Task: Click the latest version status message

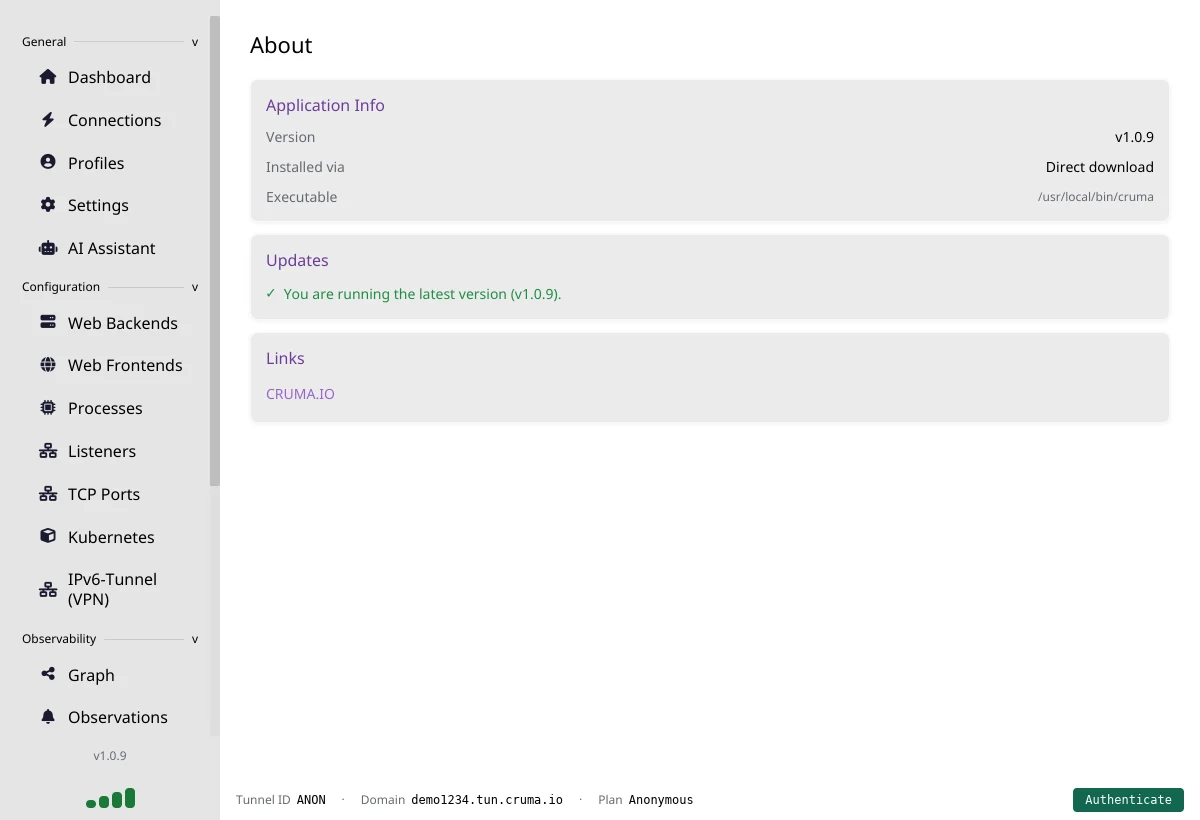Action: click(414, 294)
